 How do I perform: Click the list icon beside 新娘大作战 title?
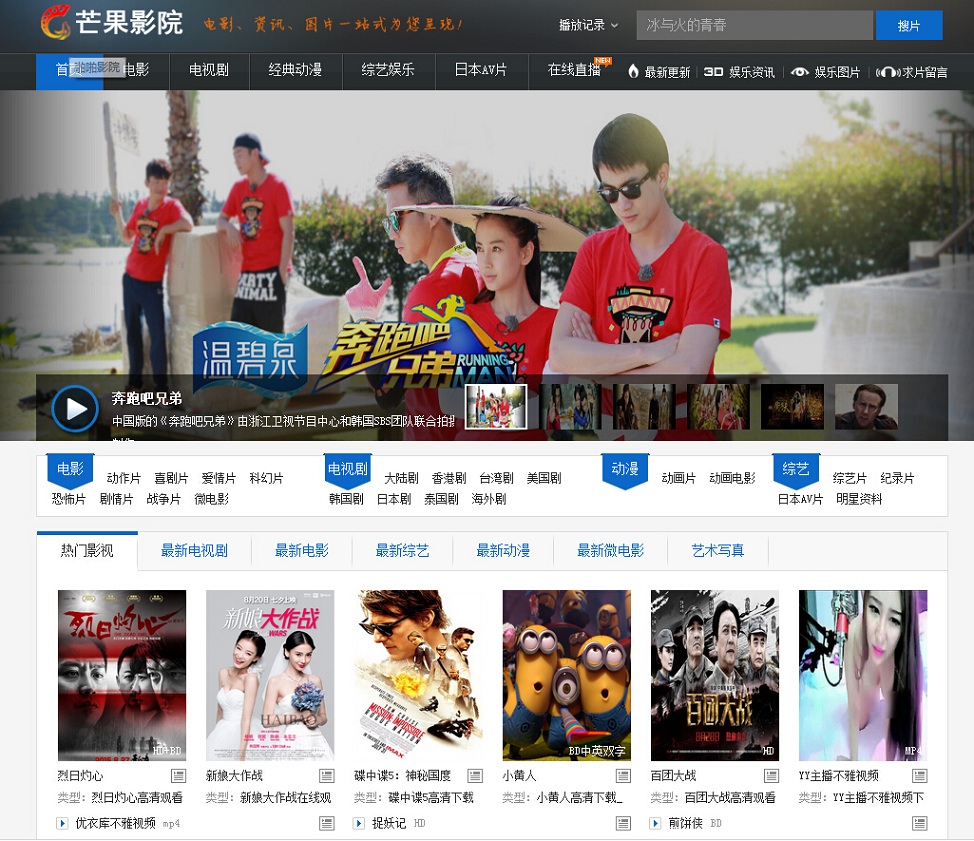click(327, 776)
